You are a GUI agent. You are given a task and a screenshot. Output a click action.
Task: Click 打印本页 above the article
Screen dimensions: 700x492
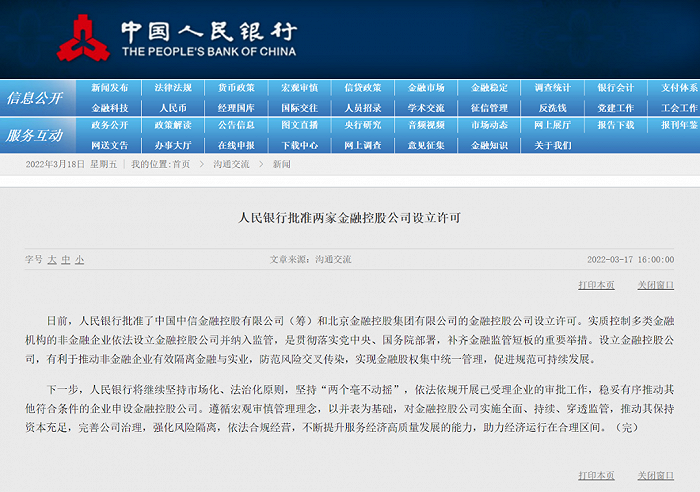[x=596, y=285]
